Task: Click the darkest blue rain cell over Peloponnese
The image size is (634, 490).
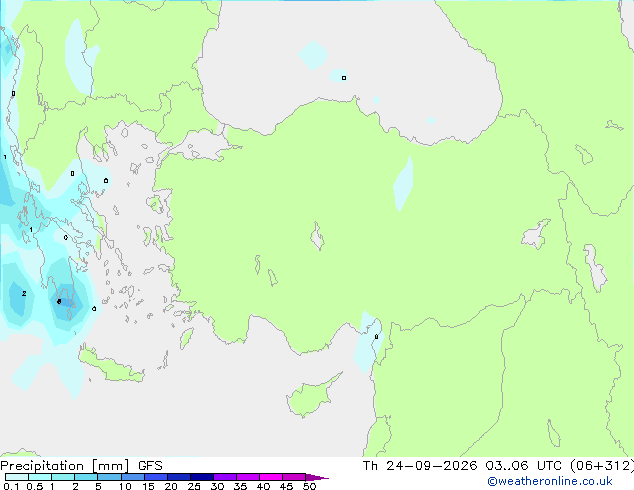Action: point(65,302)
